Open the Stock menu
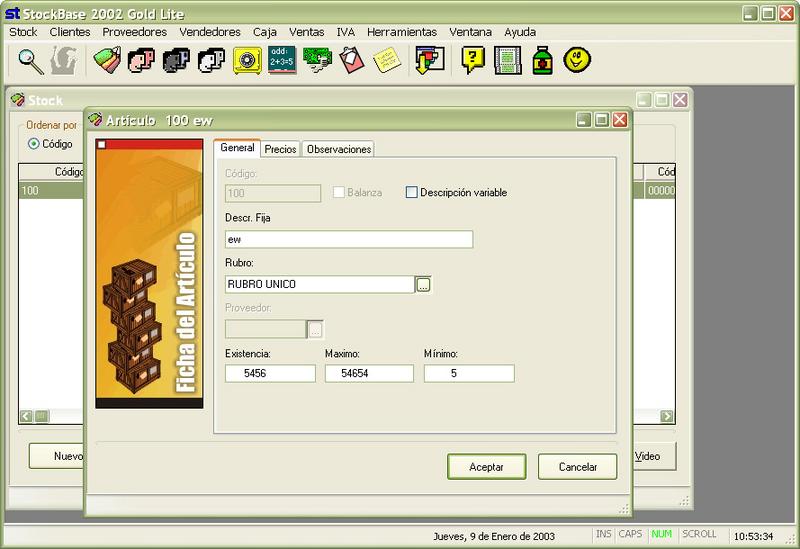This screenshot has height=549, width=800. pyautogui.click(x=23, y=32)
